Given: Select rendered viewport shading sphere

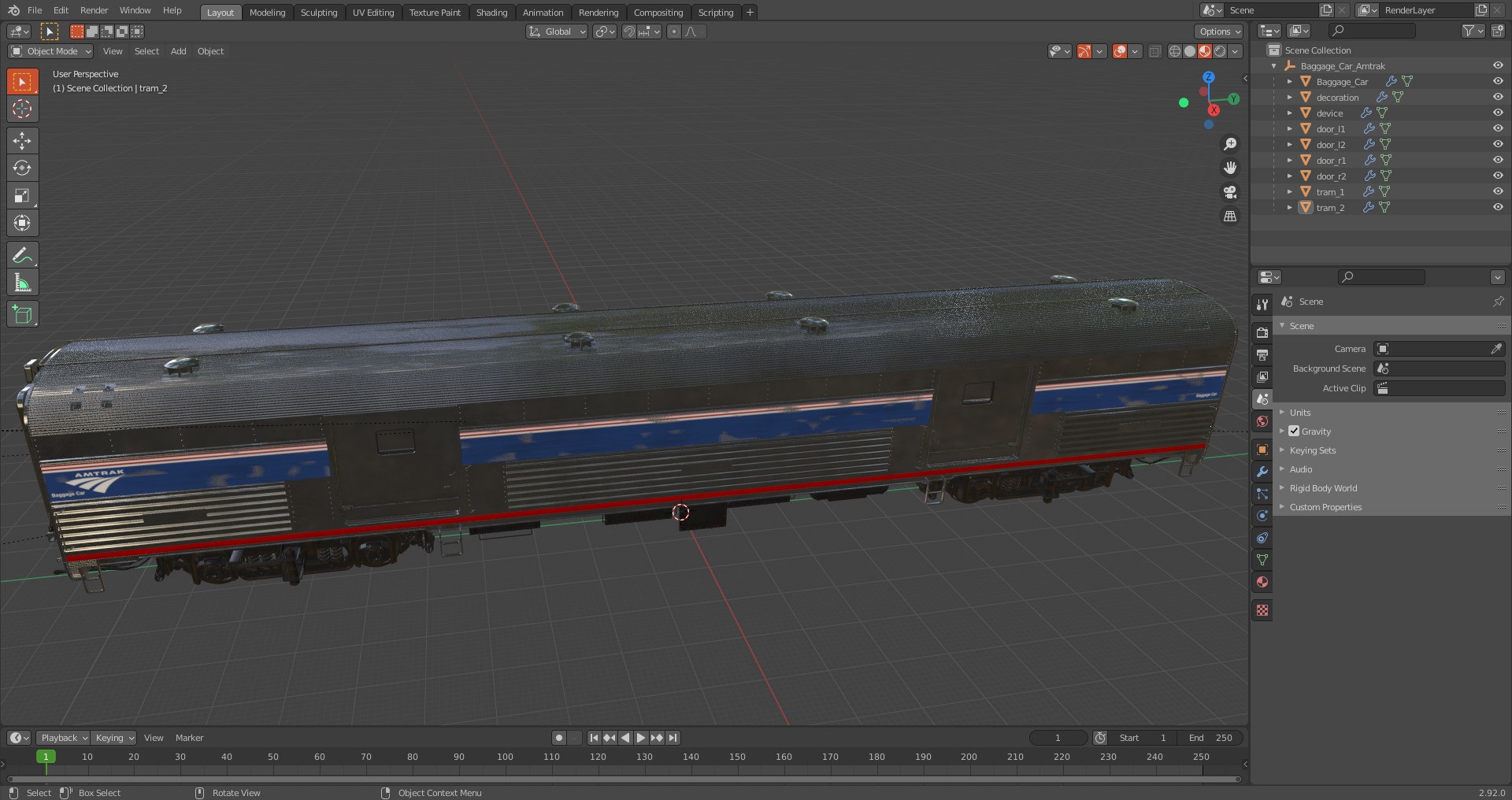Looking at the screenshot, I should 1220,51.
